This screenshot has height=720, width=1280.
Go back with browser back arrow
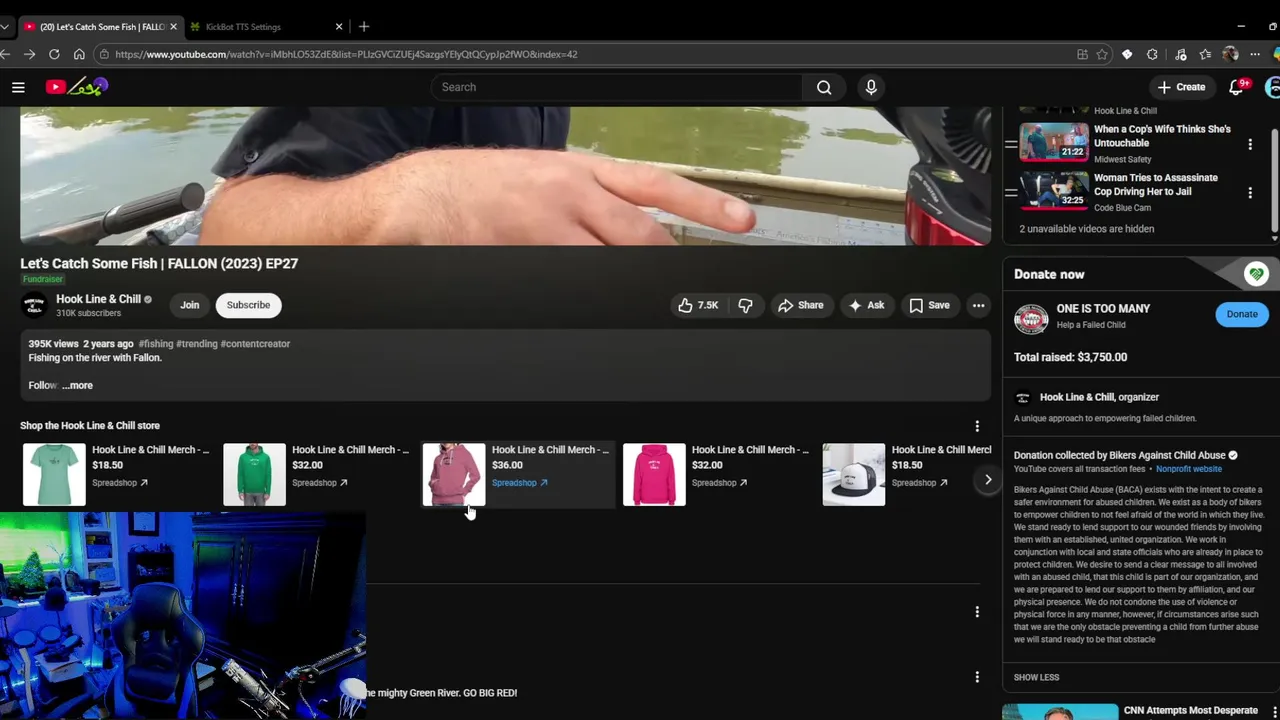point(5,54)
